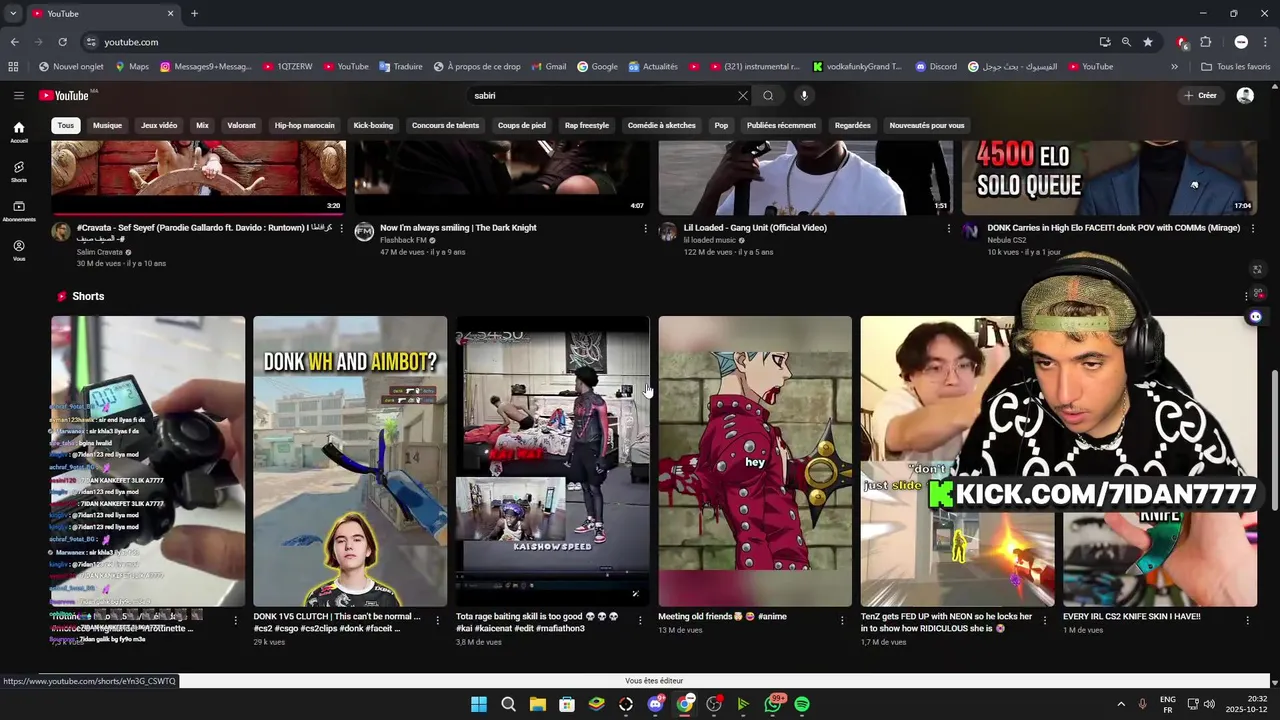
Task: Open menu for Tota rage baiting short
Action: pos(640,621)
